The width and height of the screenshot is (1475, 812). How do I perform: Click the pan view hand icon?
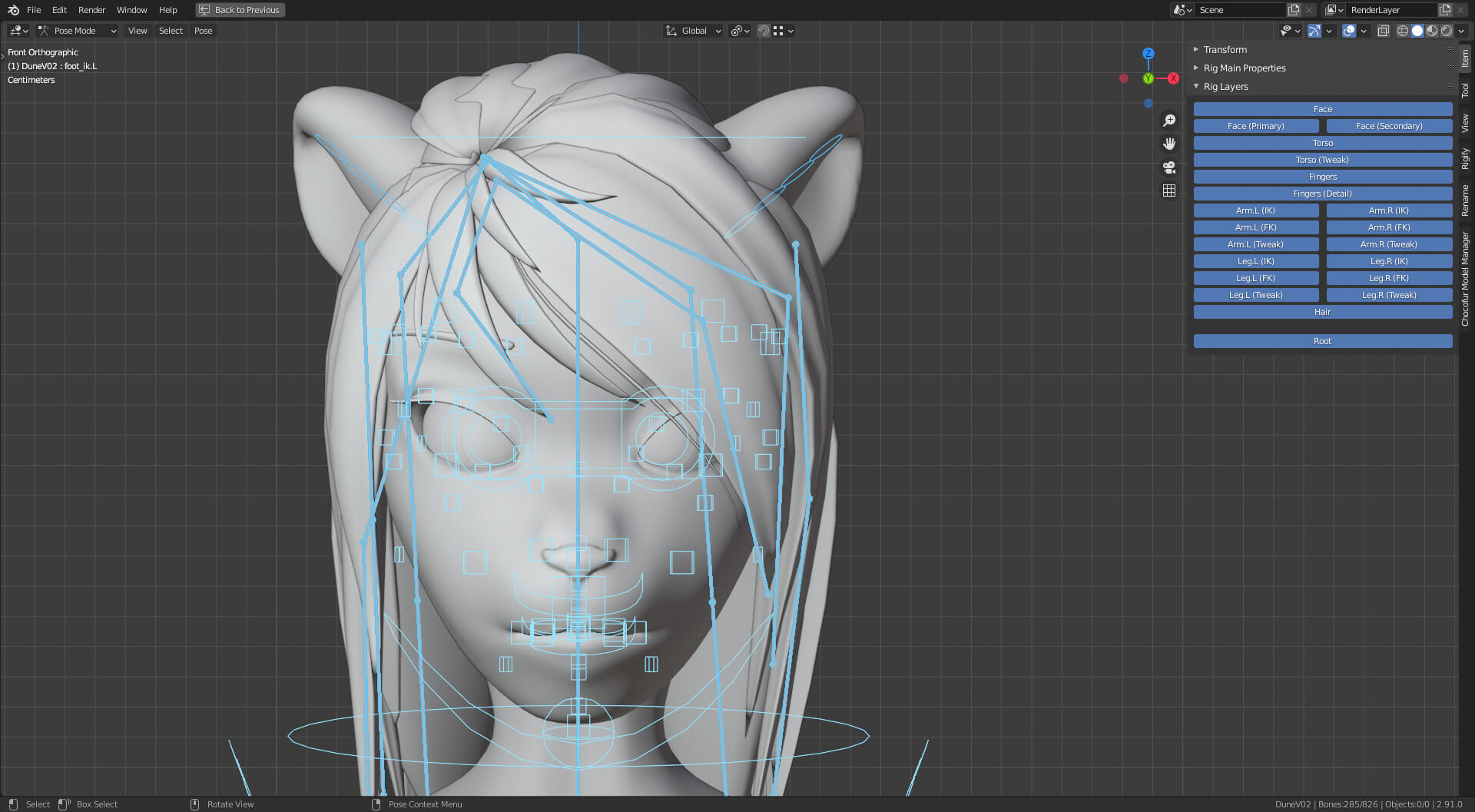point(1169,144)
